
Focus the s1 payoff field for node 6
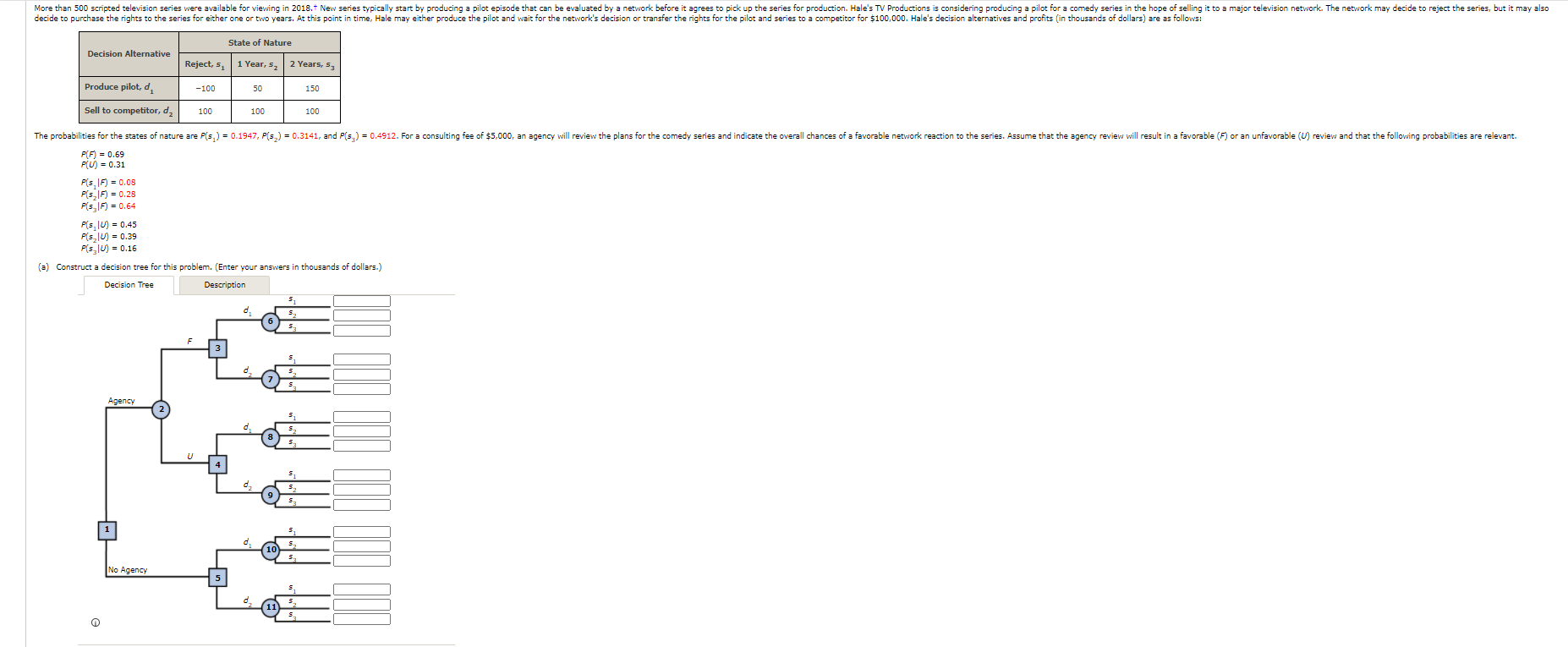click(362, 301)
